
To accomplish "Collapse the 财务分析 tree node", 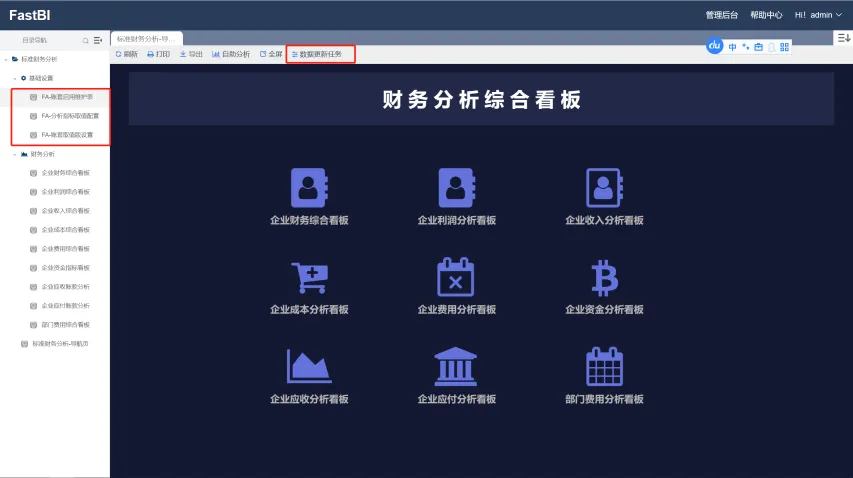I will click(x=15, y=154).
